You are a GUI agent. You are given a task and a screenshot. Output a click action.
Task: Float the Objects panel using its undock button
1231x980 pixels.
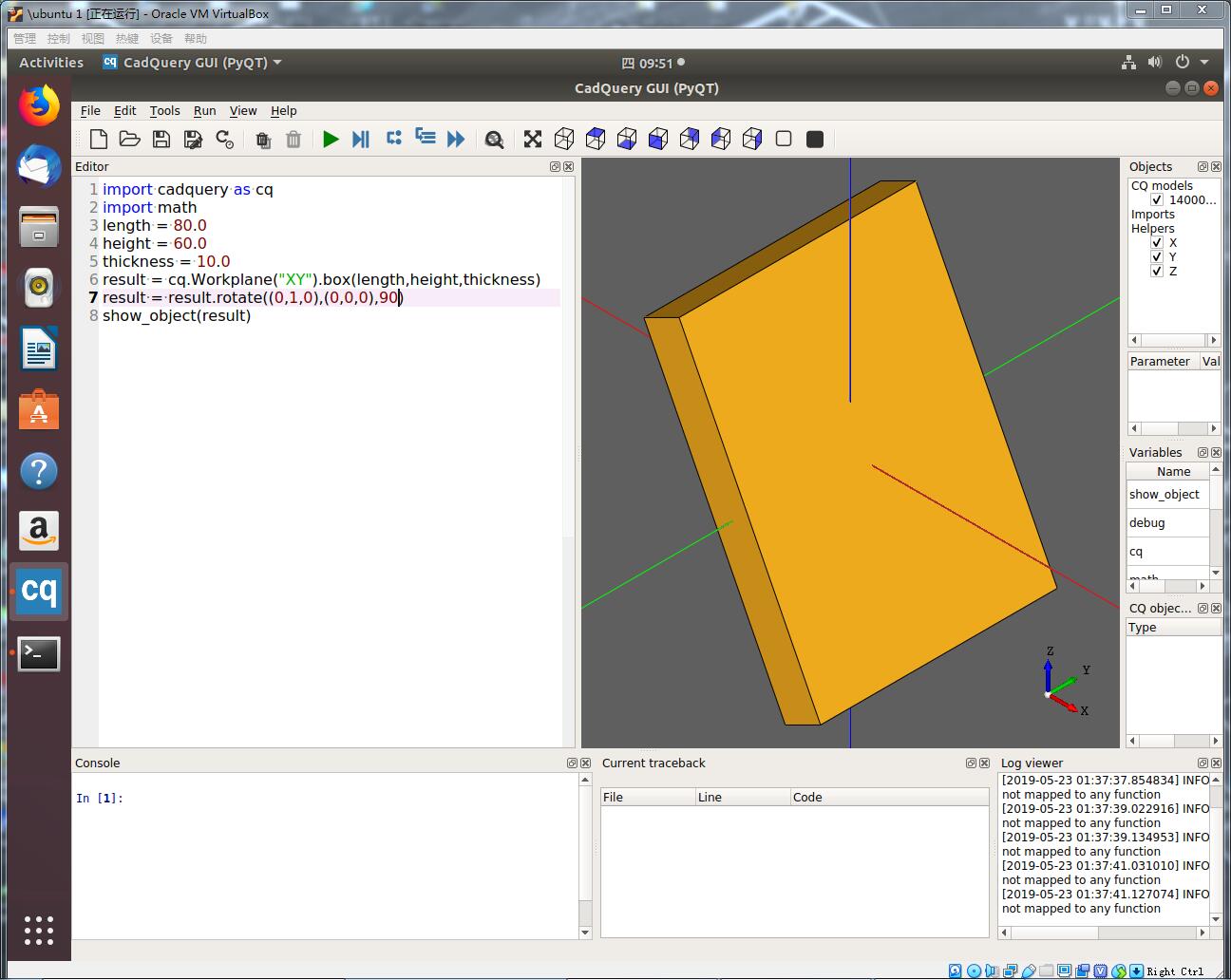(1203, 166)
